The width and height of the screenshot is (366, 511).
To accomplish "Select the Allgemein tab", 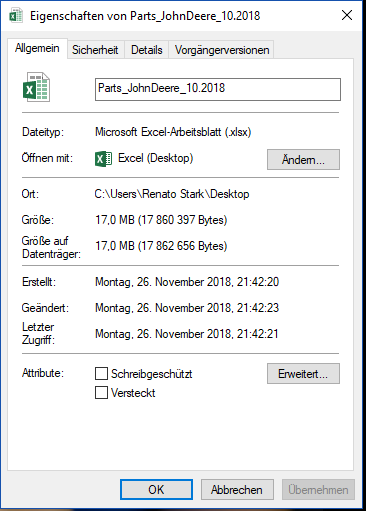I will pos(37,48).
